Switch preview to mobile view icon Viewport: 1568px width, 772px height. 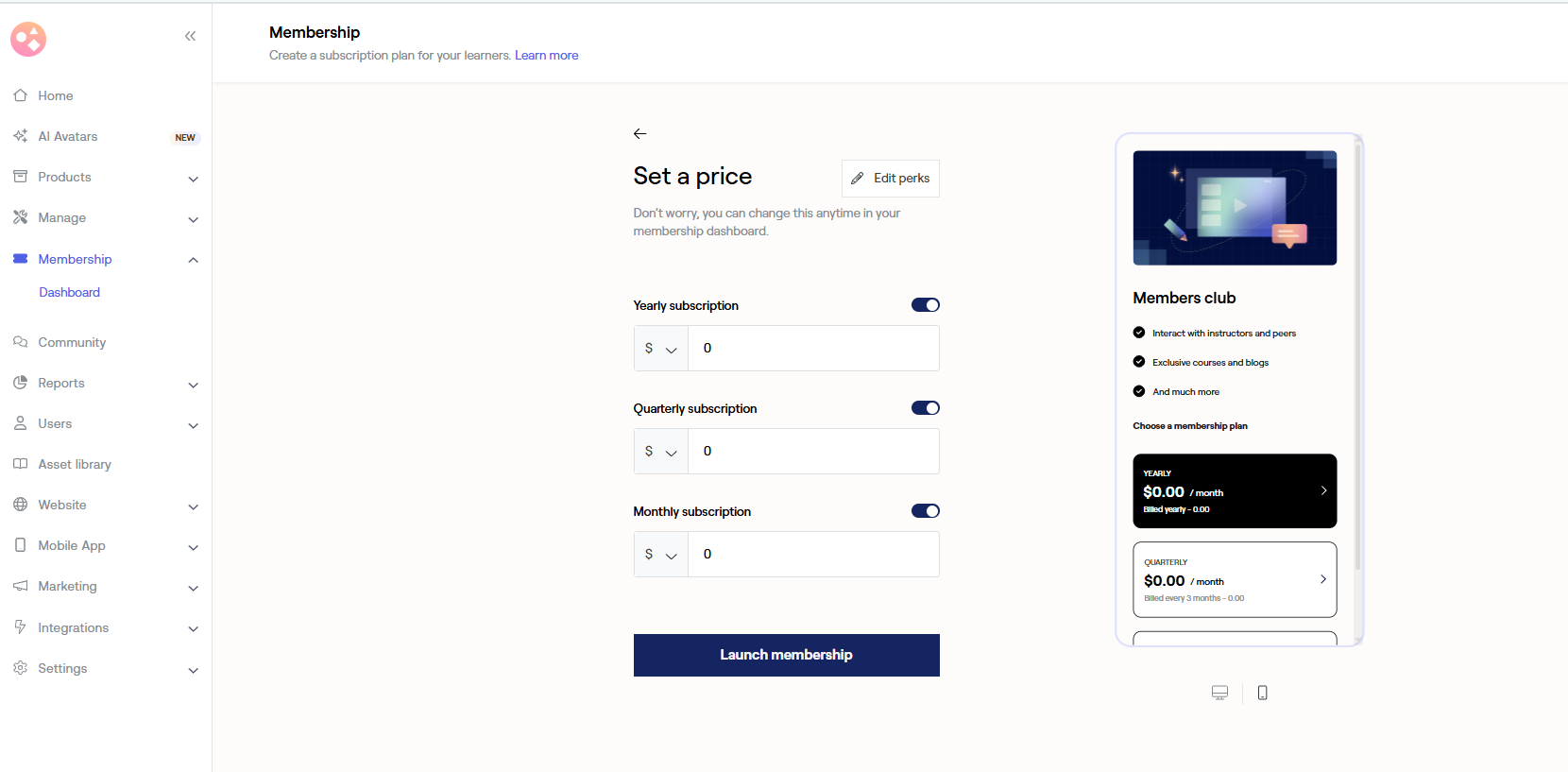(1262, 693)
